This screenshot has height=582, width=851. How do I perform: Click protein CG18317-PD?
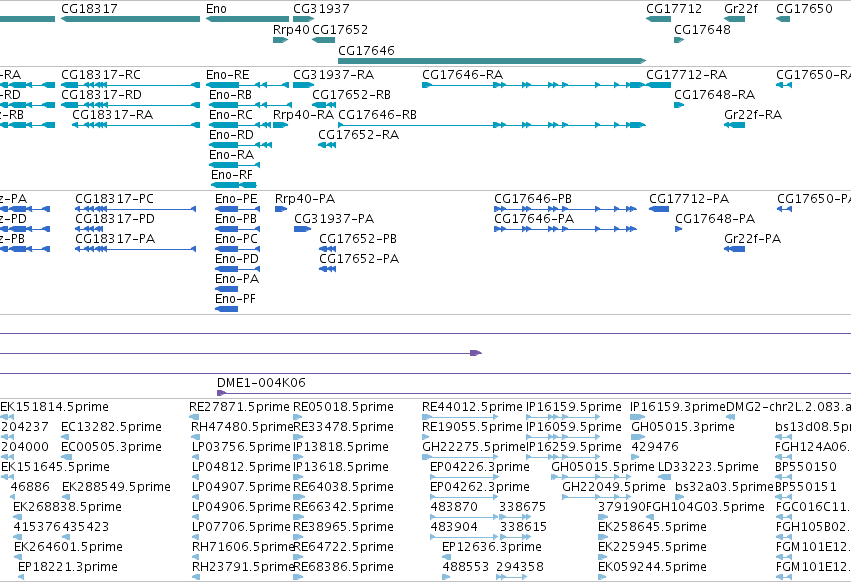tap(115, 219)
